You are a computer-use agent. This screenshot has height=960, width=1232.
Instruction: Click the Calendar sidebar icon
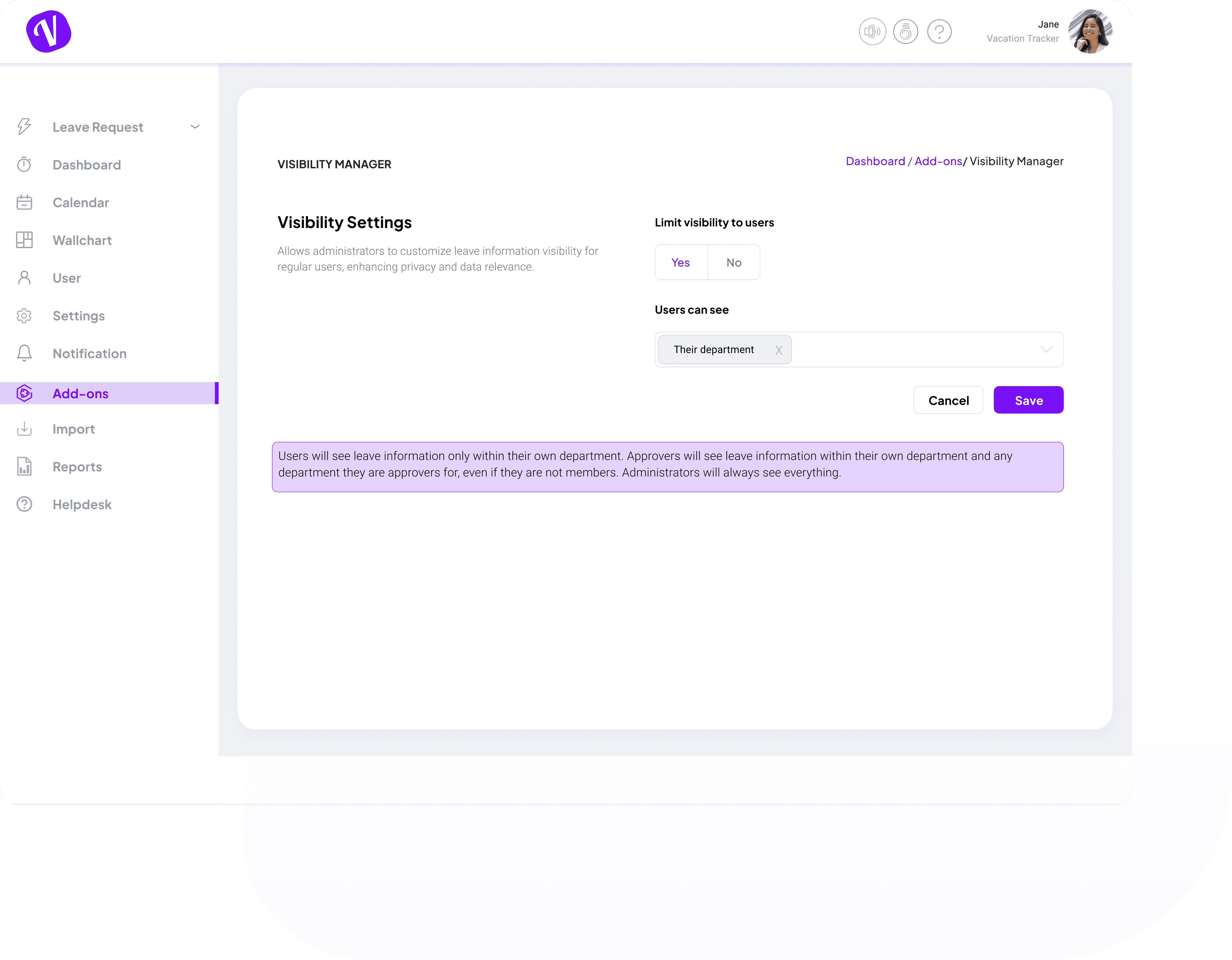[25, 202]
